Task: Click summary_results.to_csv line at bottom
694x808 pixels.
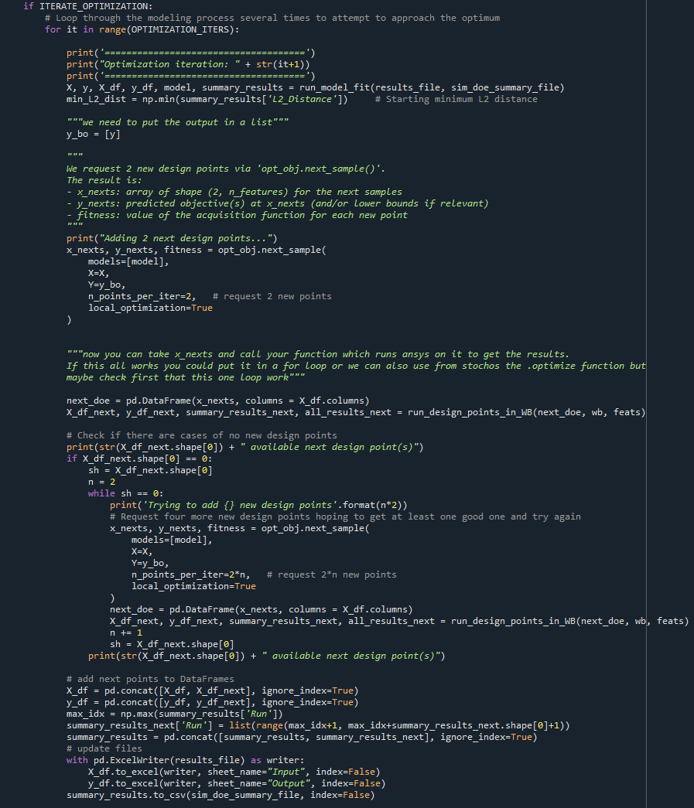Action: (221, 795)
